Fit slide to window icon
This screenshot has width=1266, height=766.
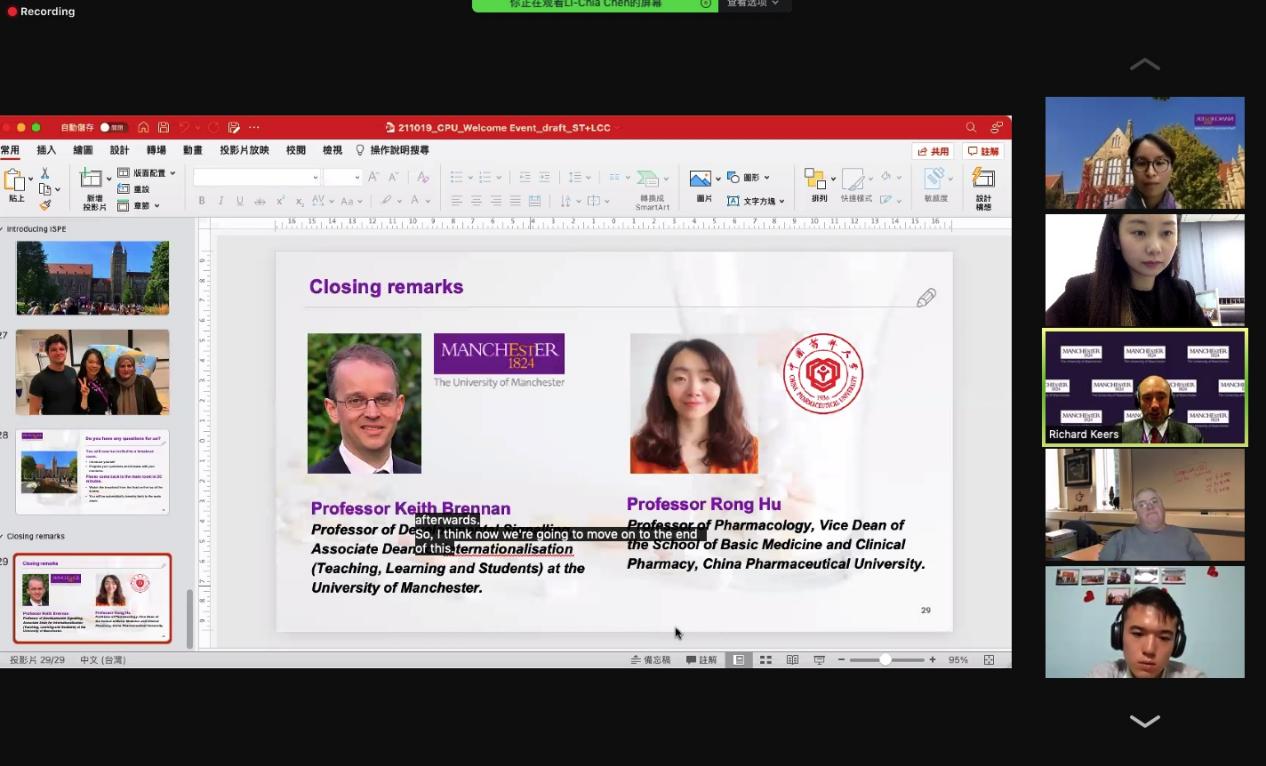pyautogui.click(x=989, y=660)
